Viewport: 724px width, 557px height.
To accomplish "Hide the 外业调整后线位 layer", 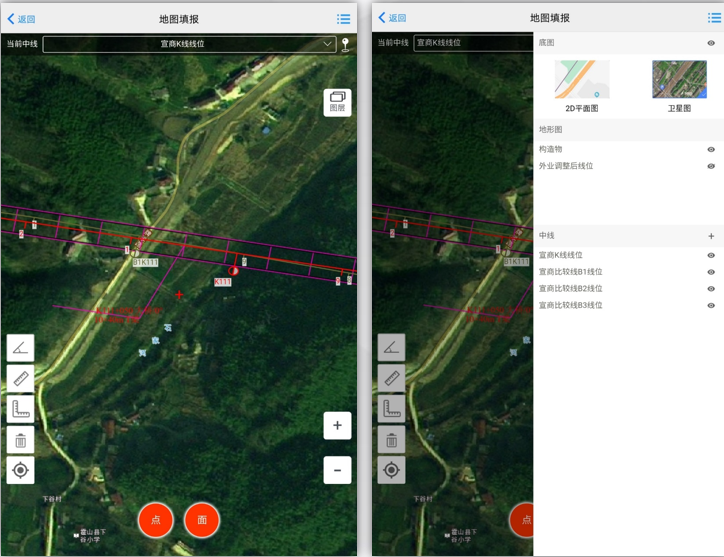I will coord(711,166).
